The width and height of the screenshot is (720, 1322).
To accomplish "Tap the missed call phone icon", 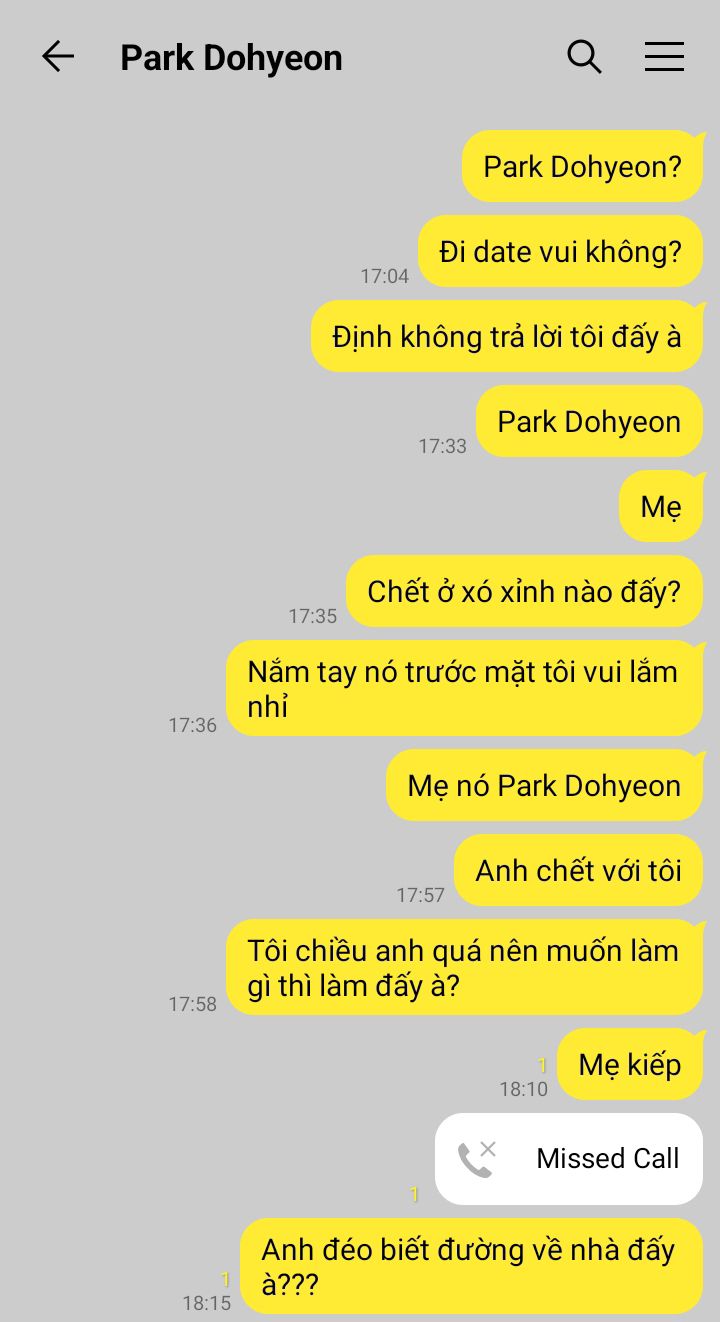I will tap(477, 1158).
